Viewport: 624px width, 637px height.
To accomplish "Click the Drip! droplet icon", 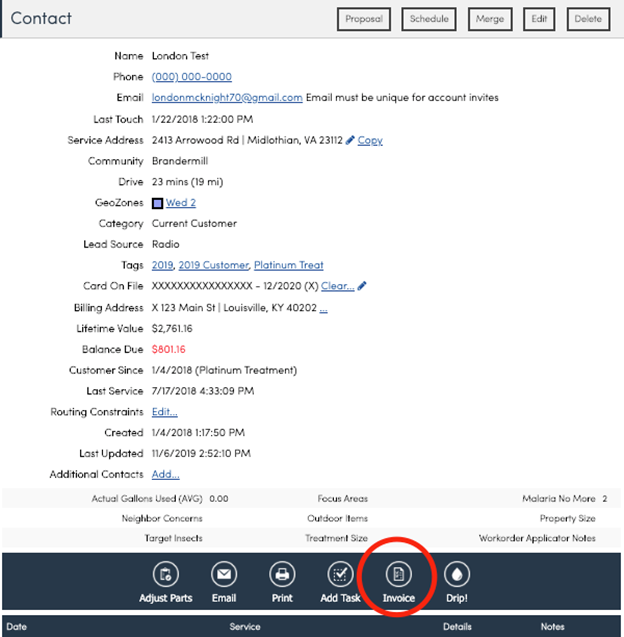I will pos(456,575).
